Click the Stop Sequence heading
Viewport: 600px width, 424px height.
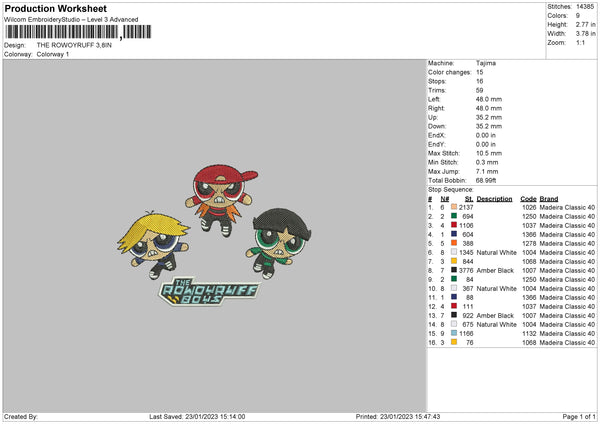451,190
